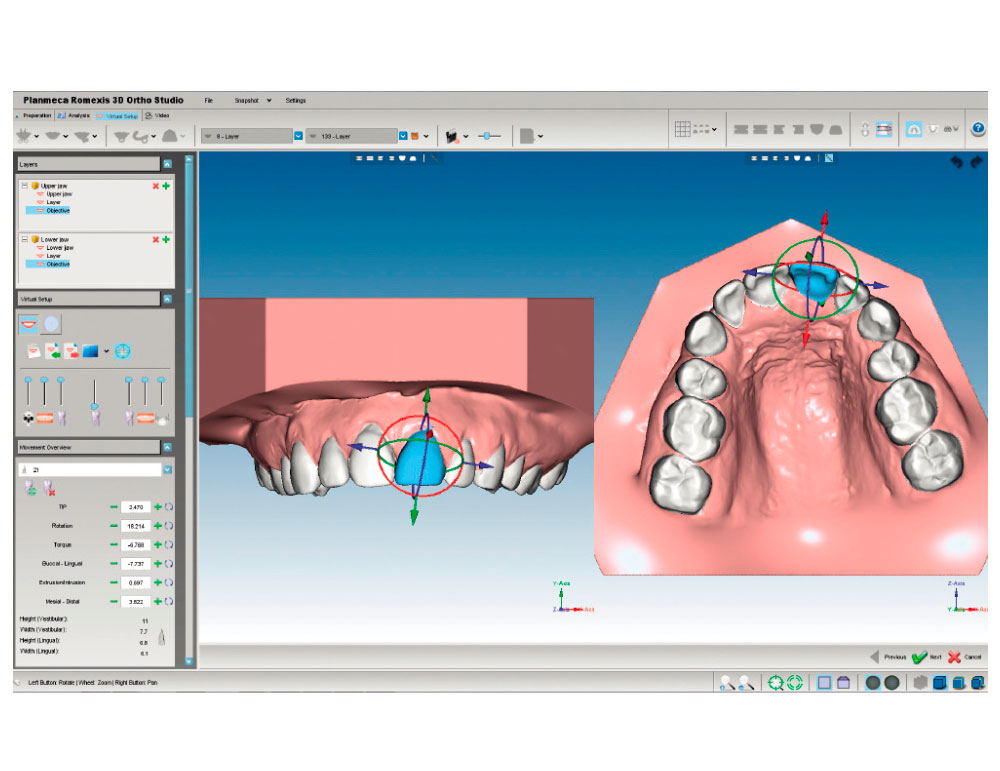Click the Buccal - Lingual value input field

(136, 564)
